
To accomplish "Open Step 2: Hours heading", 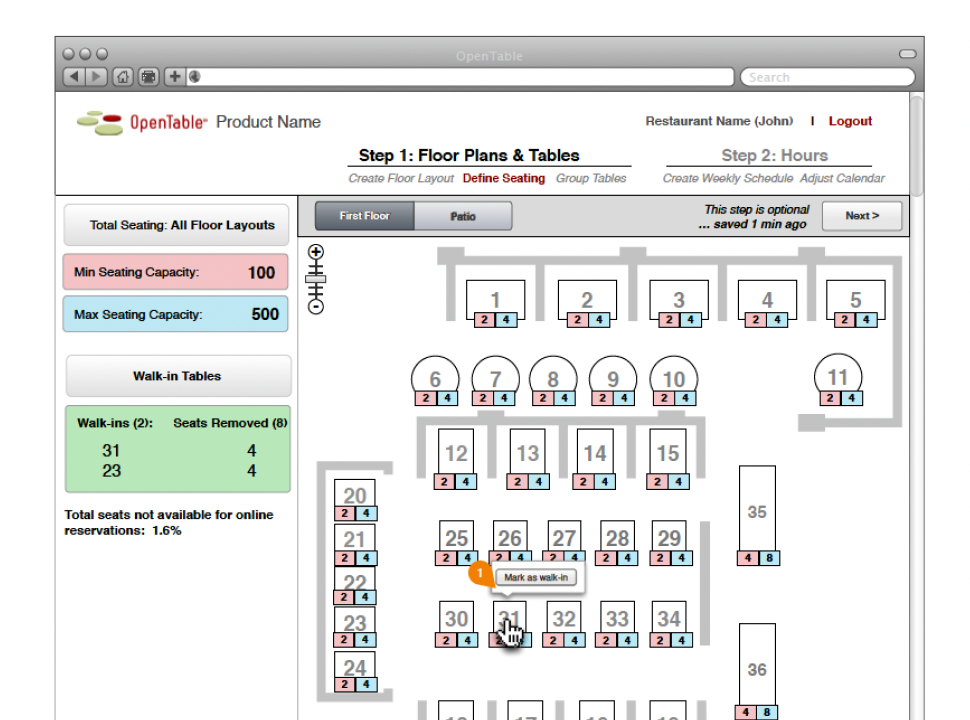I will [x=774, y=155].
